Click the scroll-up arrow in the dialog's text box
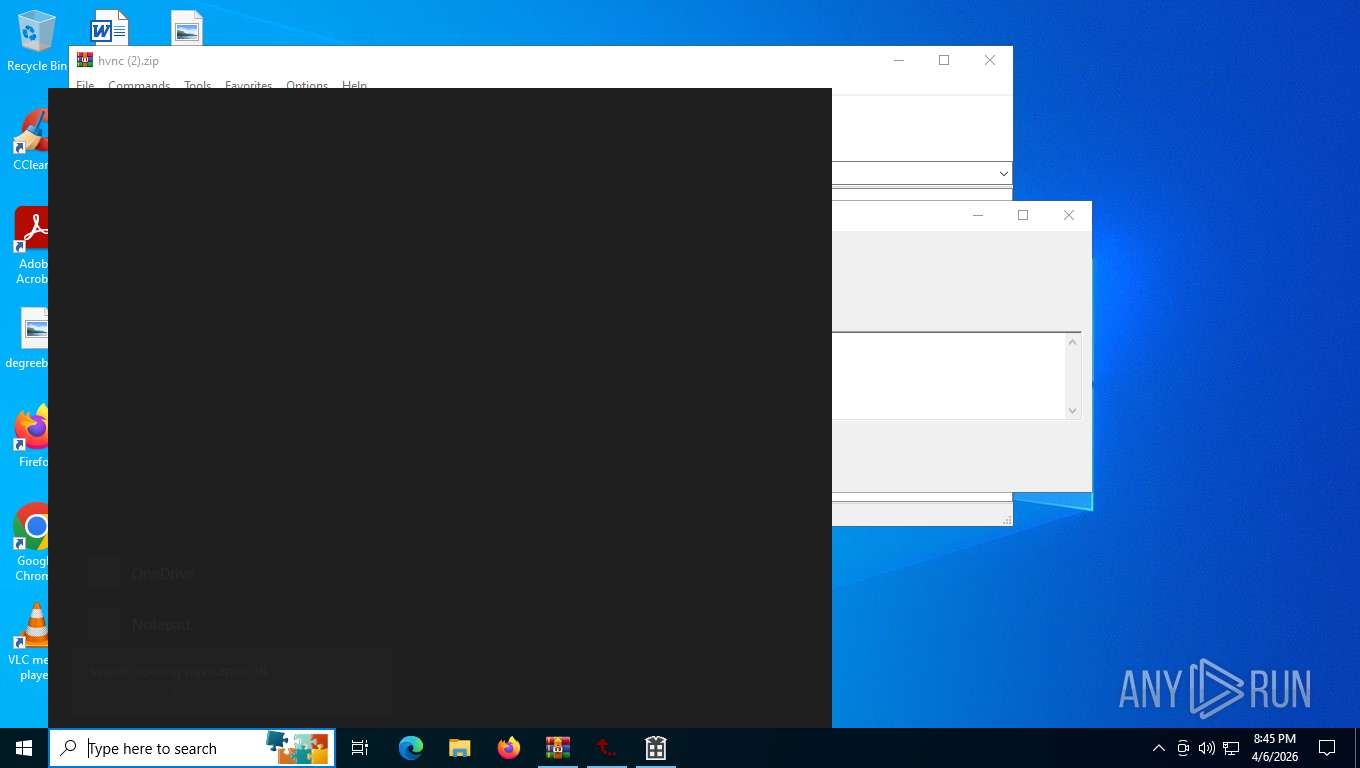Screen dimensions: 1360x768 (x=1072, y=343)
